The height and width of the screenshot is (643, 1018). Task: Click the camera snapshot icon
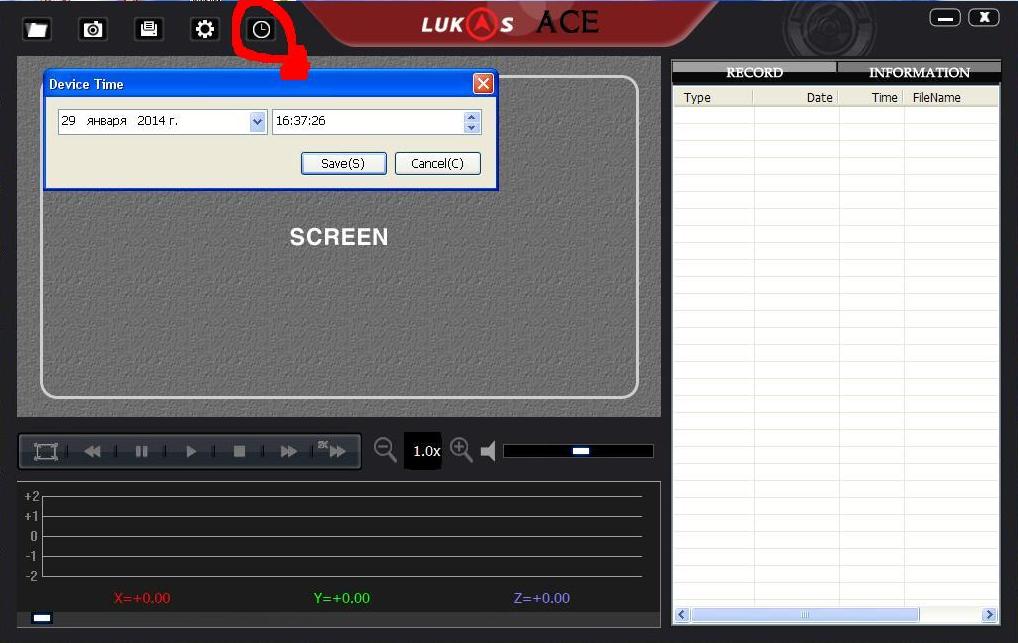(93, 29)
